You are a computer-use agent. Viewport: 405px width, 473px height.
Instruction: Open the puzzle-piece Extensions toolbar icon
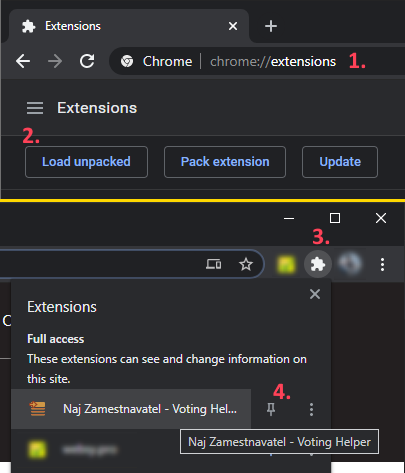[x=318, y=264]
